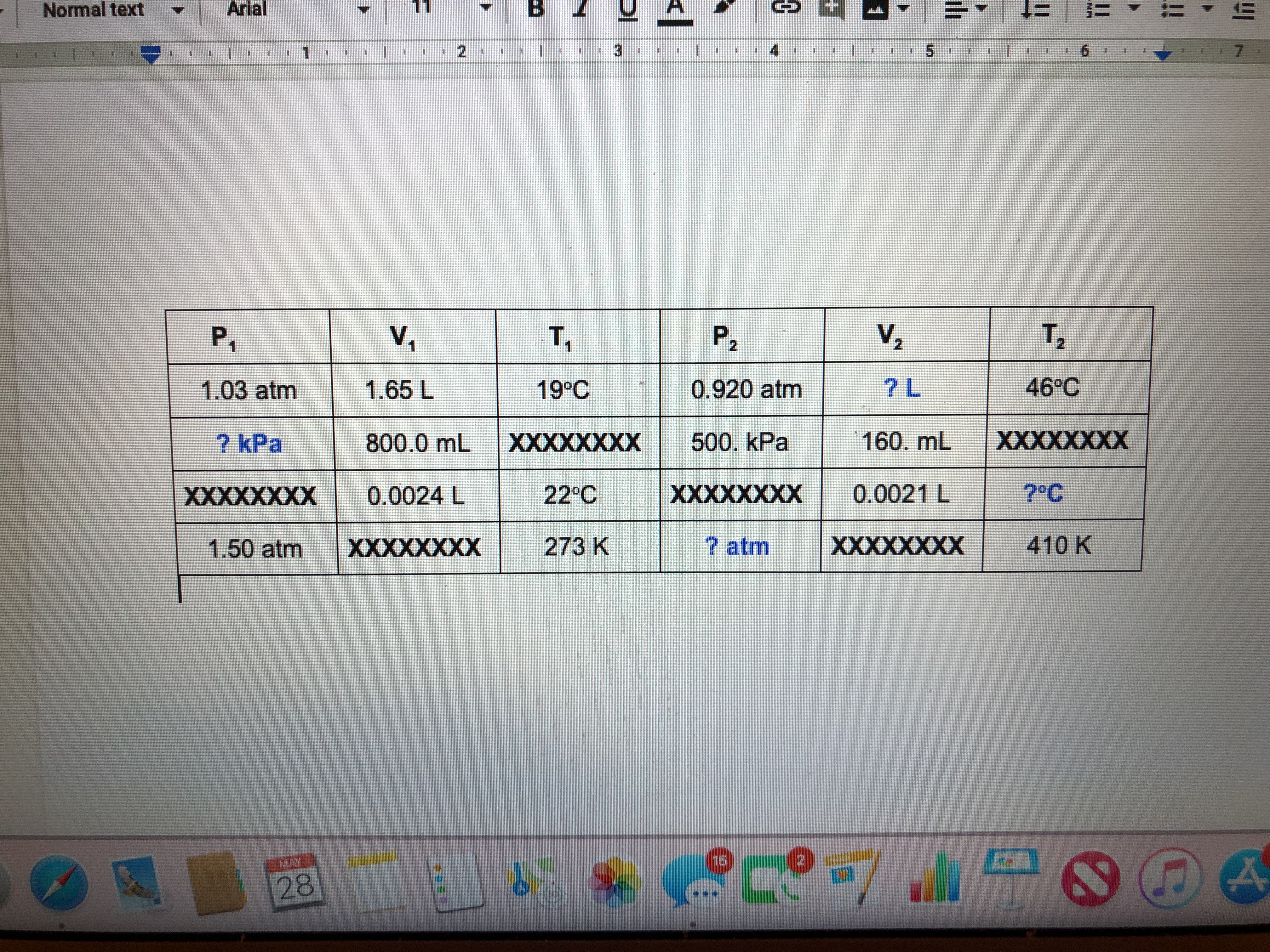
Task: Click the '1.65 L' cell
Action: coord(415,390)
